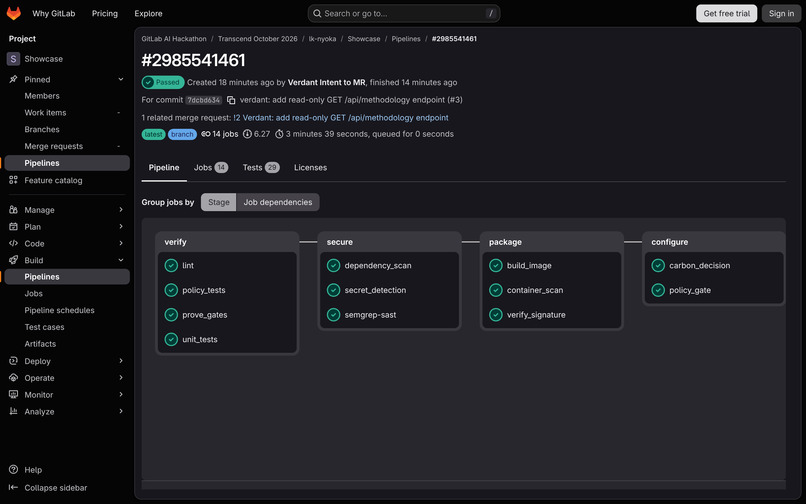Click the Collapse sidebar arrow icon

point(13,488)
